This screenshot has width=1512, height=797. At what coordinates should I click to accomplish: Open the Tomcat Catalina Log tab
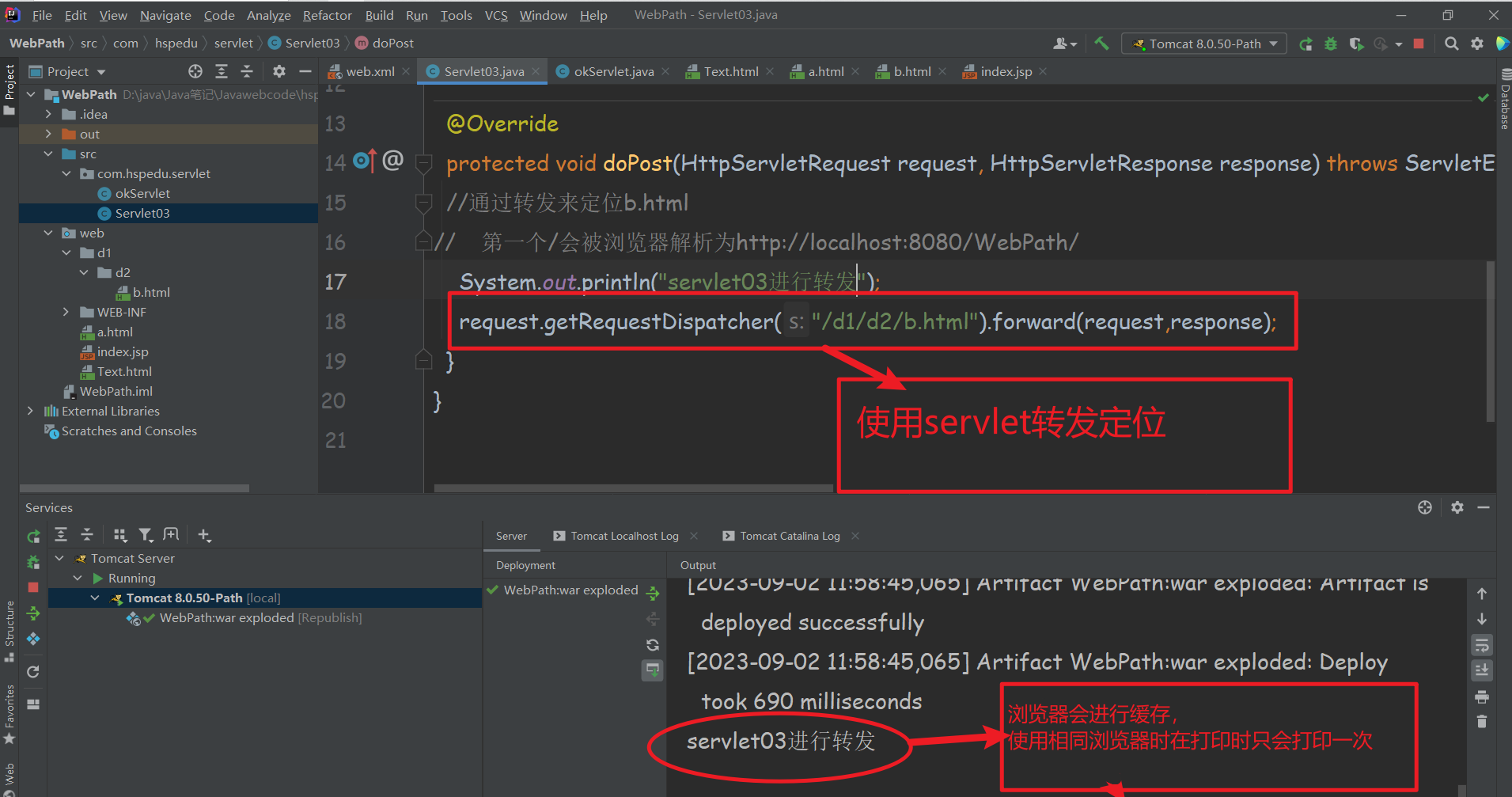790,536
